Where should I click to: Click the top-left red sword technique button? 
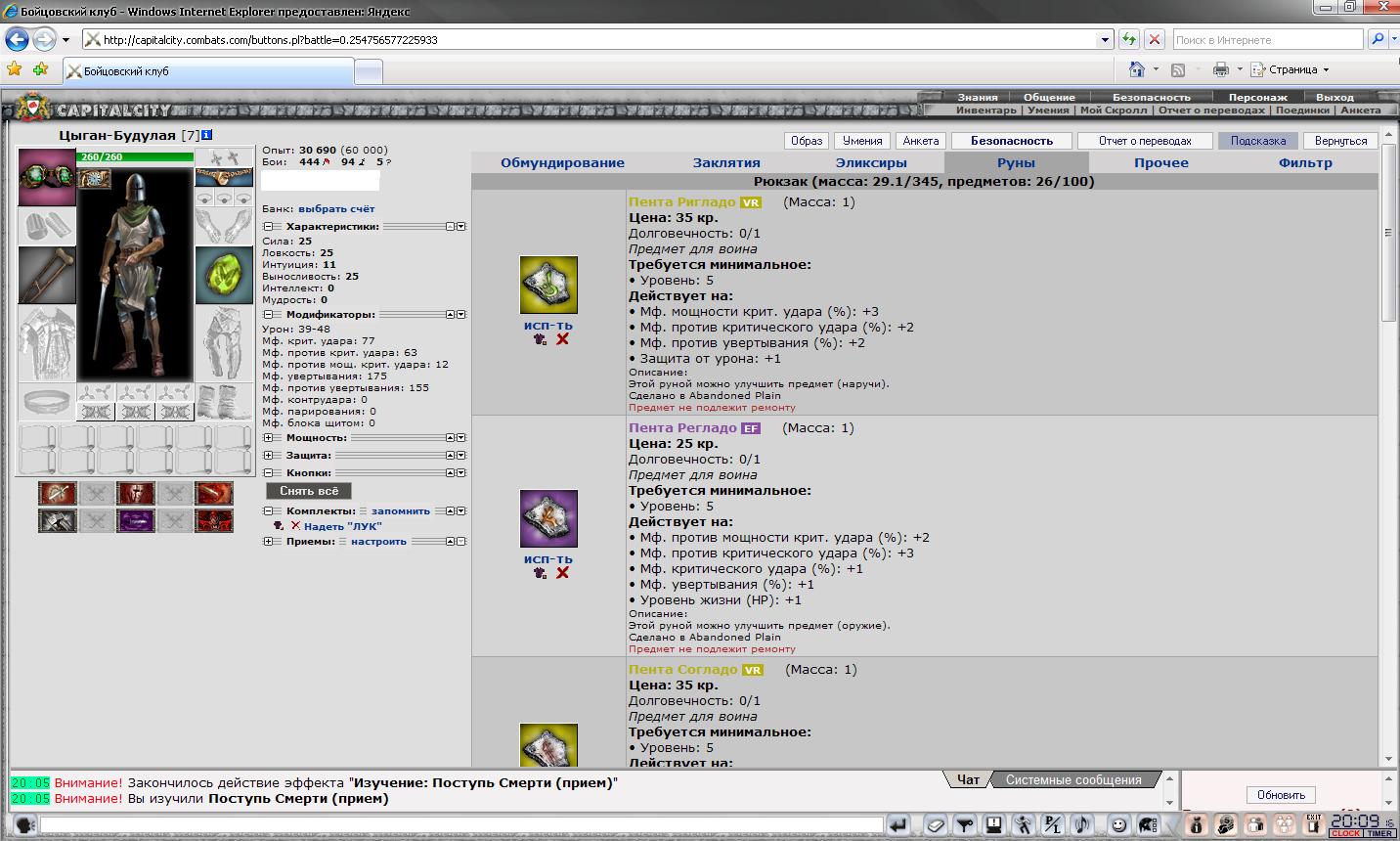pos(57,494)
